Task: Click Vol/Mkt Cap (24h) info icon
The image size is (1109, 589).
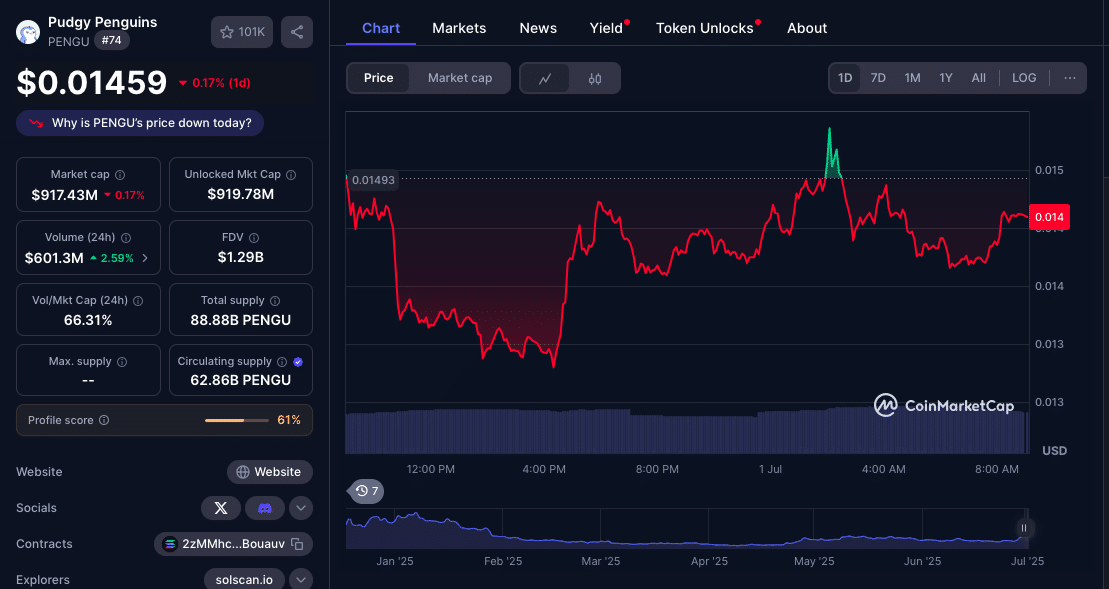Action: [x=138, y=301]
